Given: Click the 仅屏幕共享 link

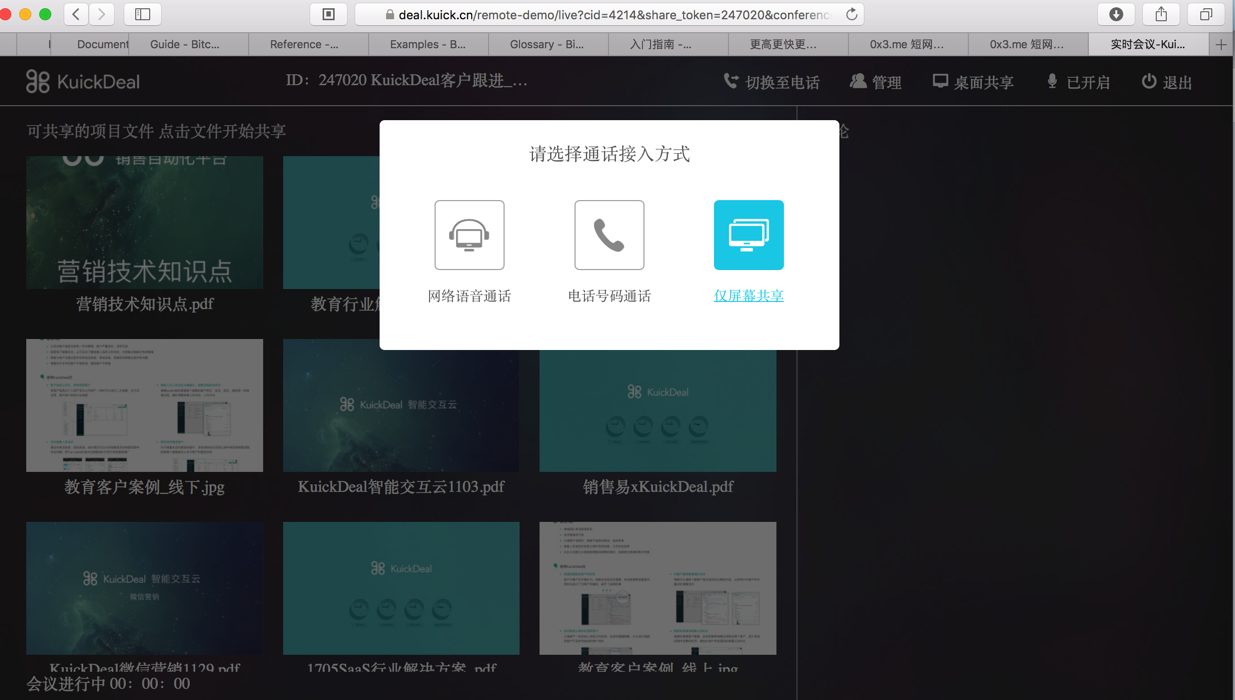Looking at the screenshot, I should 749,296.
